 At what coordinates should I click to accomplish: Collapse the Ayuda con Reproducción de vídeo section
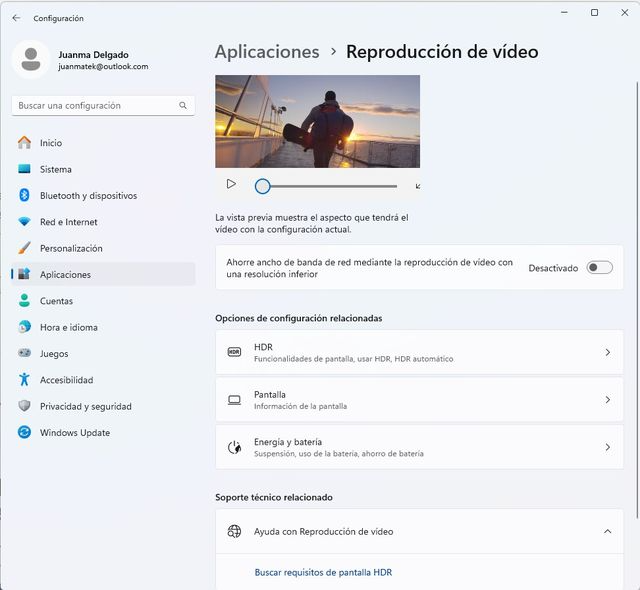tap(607, 532)
